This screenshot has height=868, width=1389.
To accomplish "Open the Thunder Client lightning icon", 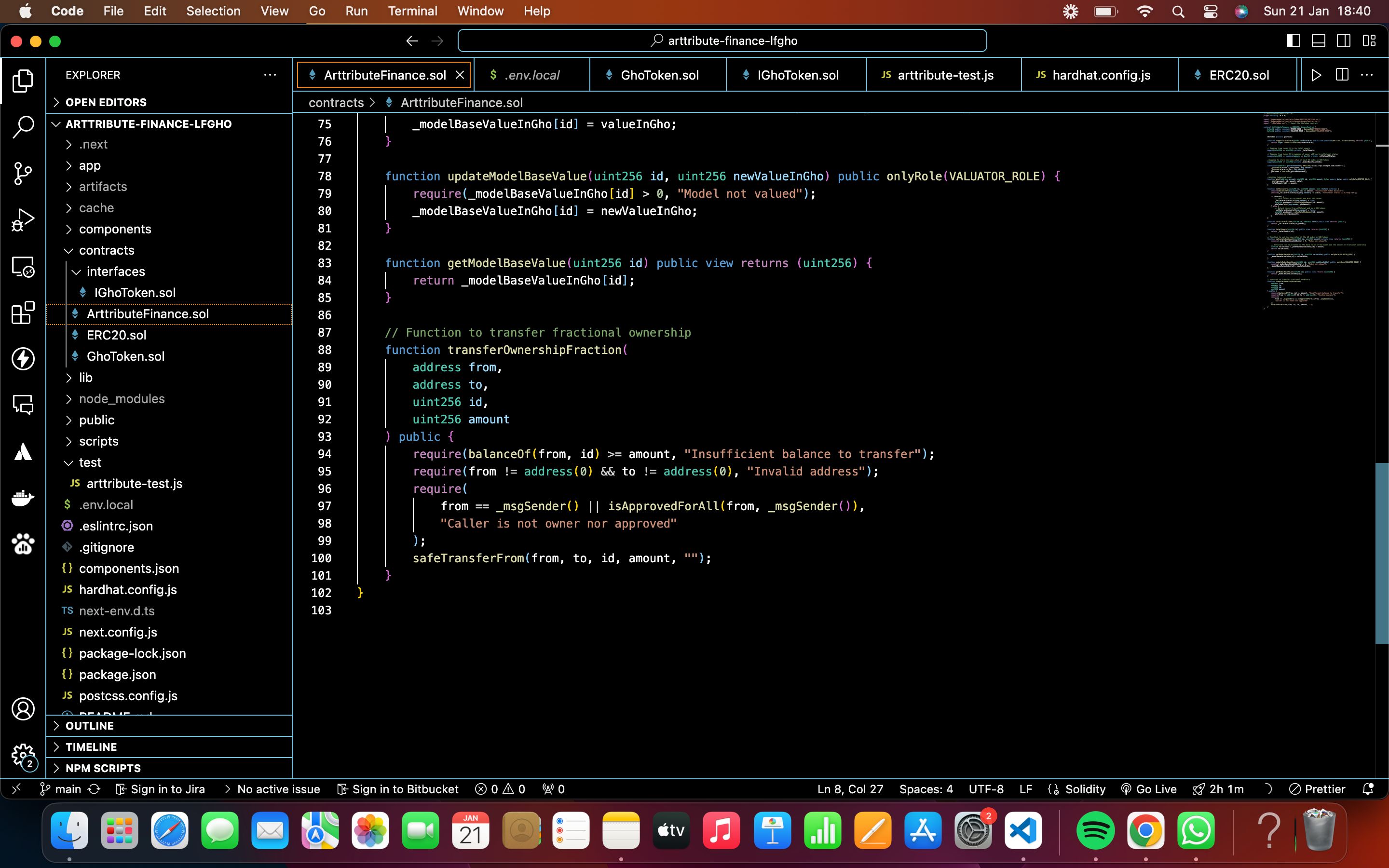I will point(23,359).
